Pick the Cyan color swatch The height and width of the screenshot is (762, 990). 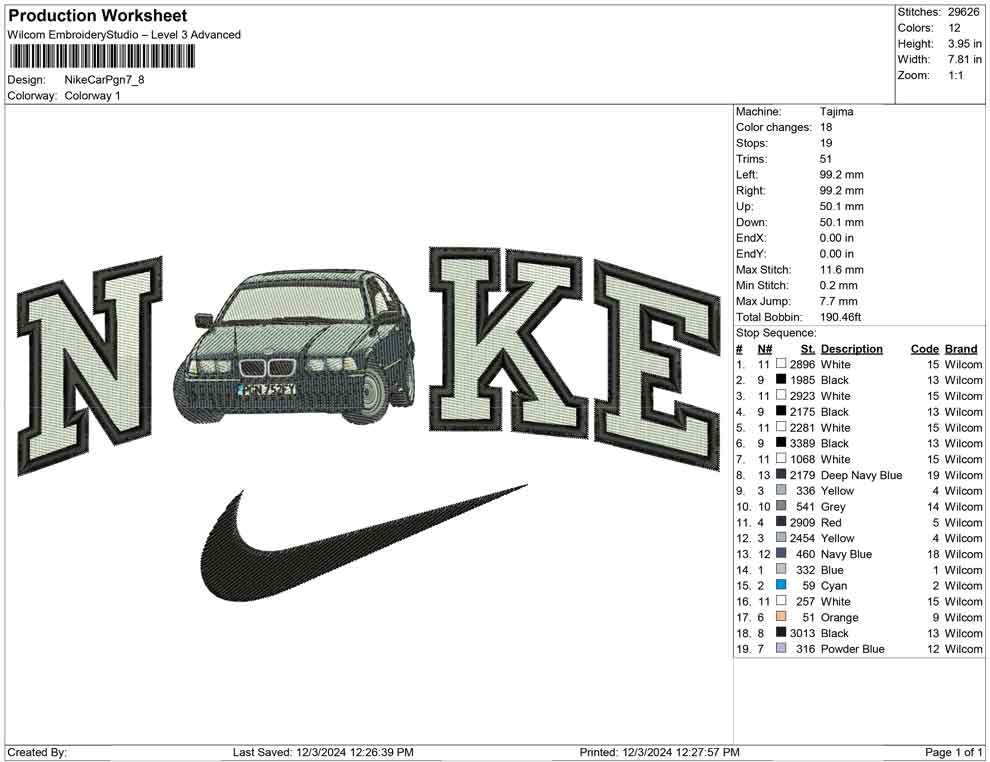tap(781, 585)
